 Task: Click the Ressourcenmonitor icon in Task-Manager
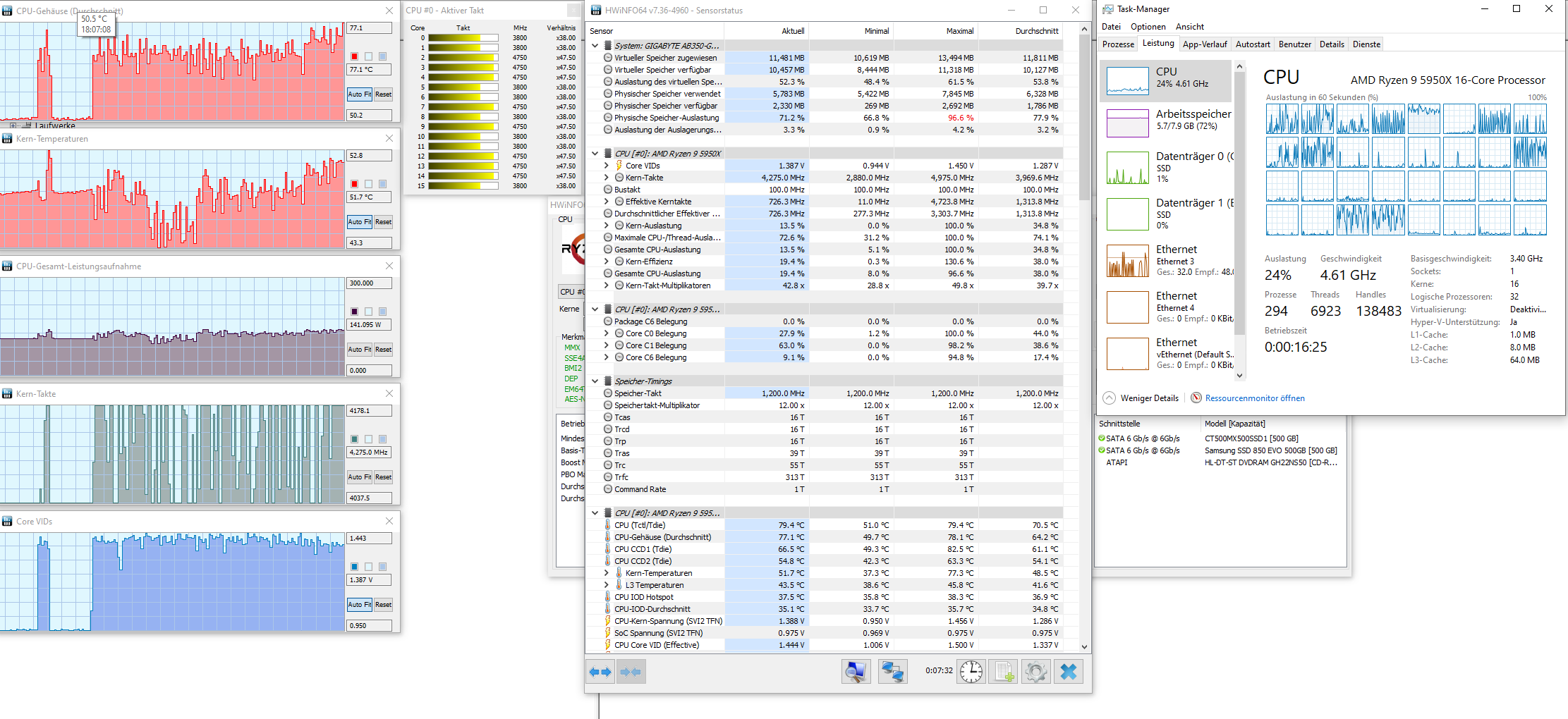click(1196, 398)
